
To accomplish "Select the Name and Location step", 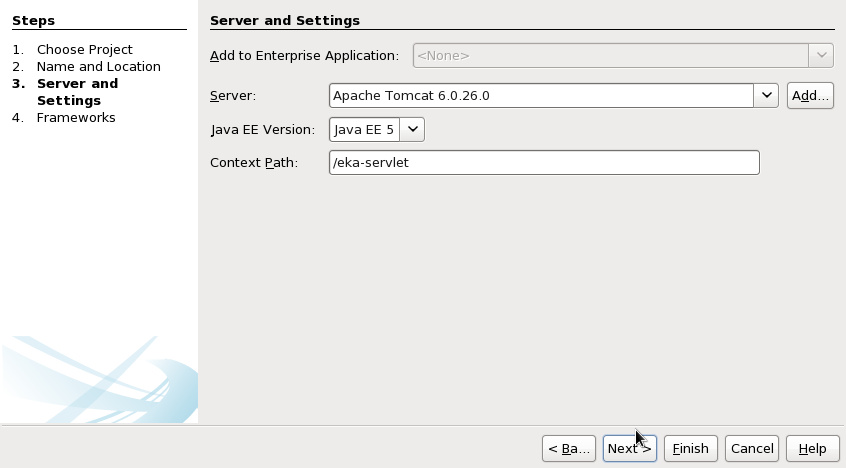I will pos(99,66).
